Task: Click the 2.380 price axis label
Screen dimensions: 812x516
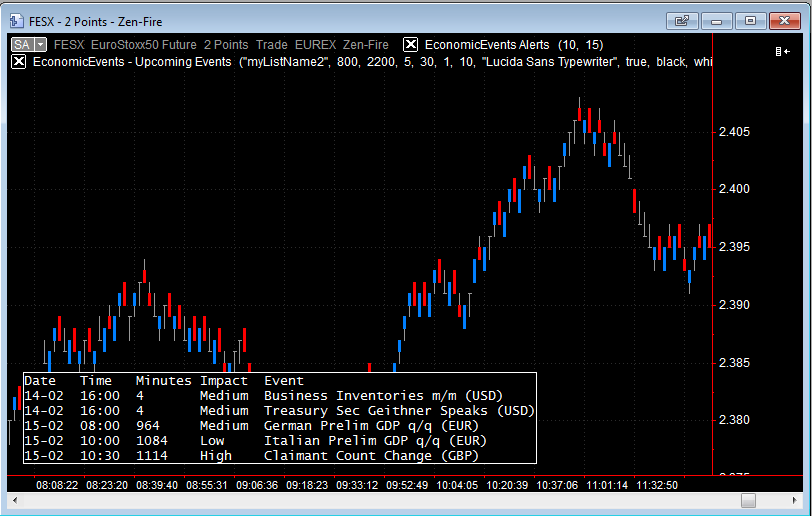Action: 734,420
